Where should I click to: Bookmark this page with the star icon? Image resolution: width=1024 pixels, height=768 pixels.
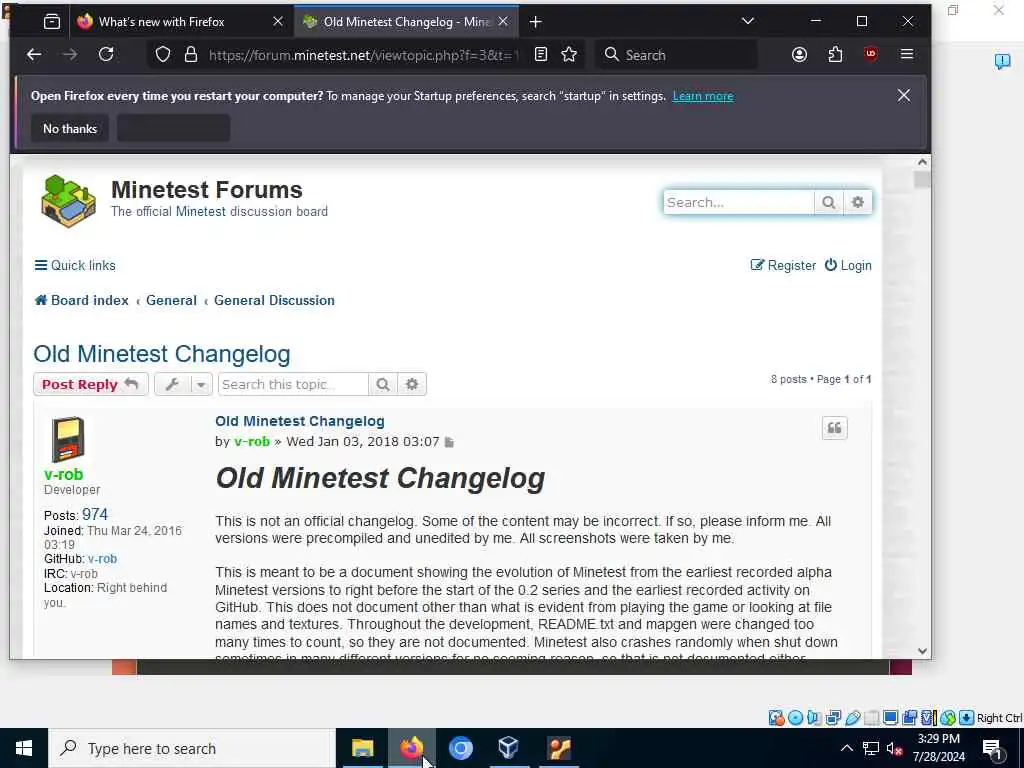point(569,55)
